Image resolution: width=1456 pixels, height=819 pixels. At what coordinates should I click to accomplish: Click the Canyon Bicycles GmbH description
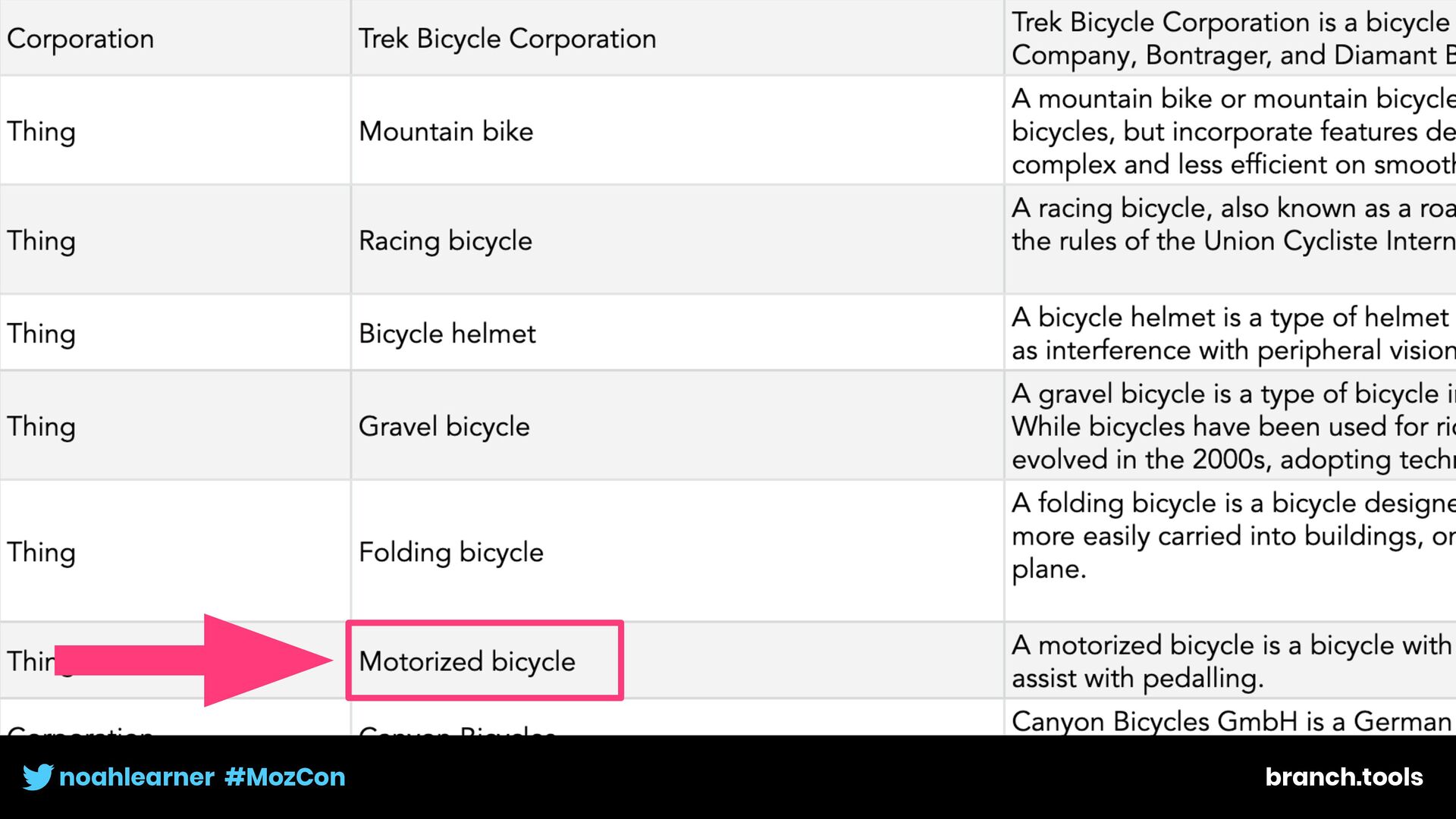click(1232, 720)
